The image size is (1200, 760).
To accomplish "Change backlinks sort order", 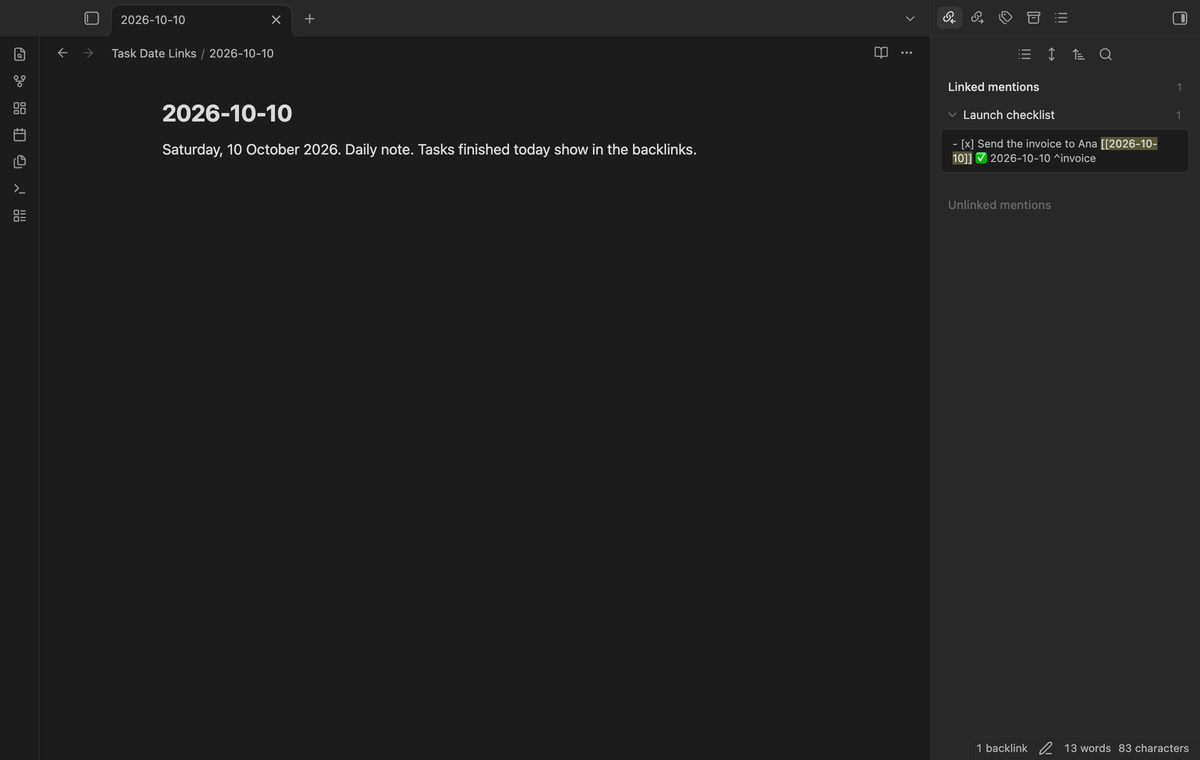I will (x=1078, y=54).
